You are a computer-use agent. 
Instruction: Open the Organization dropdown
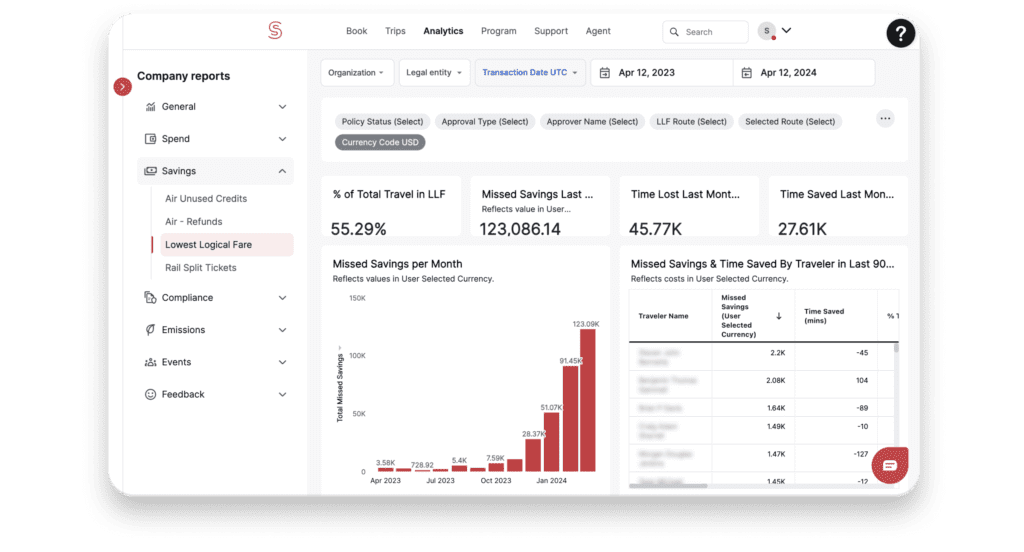click(x=356, y=73)
